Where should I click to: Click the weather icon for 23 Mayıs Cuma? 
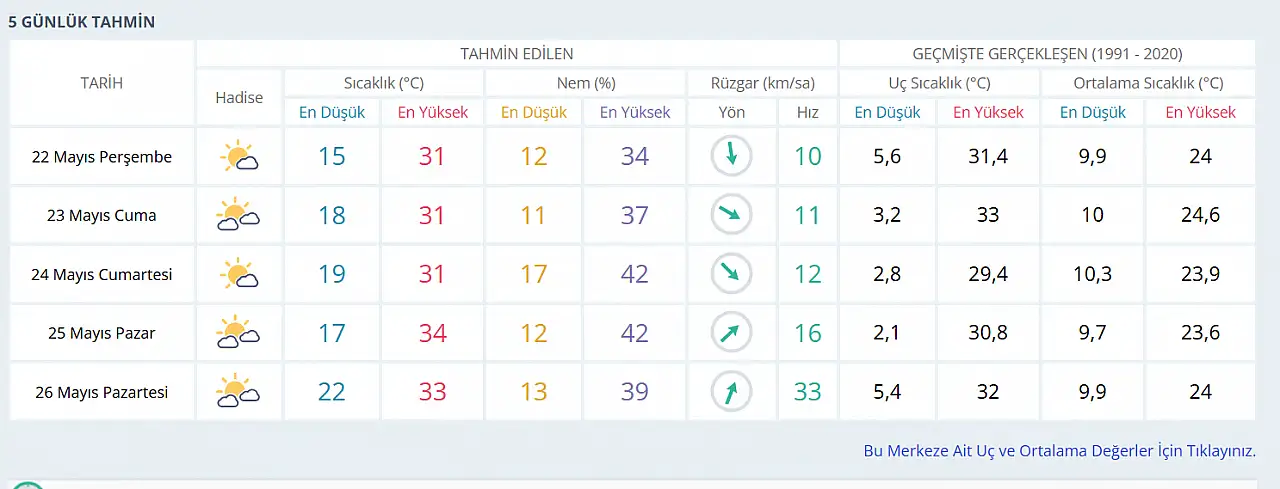(239, 215)
